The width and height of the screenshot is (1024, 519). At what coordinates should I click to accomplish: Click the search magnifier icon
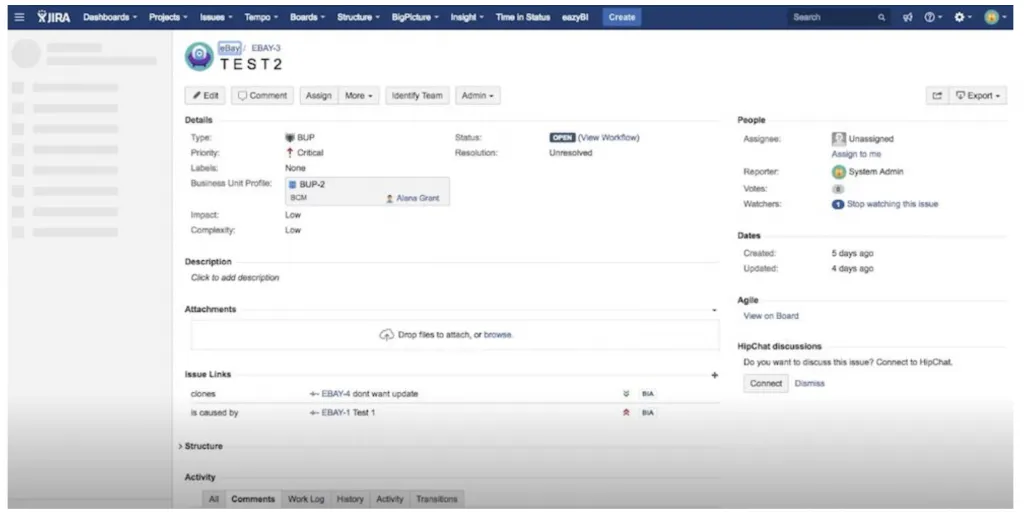[881, 18]
